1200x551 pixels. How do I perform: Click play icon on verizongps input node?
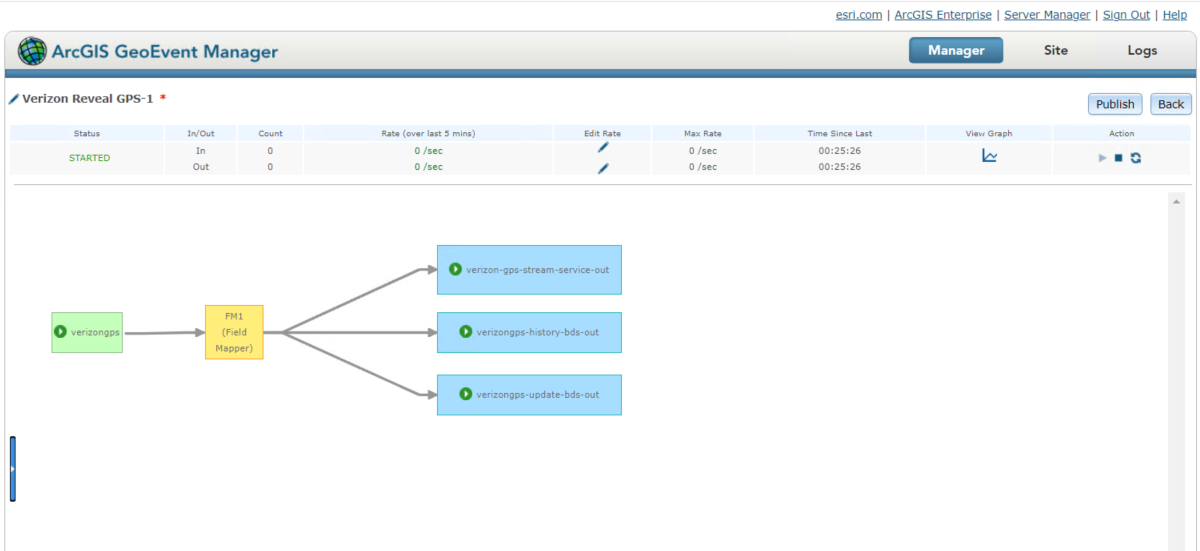click(x=61, y=331)
